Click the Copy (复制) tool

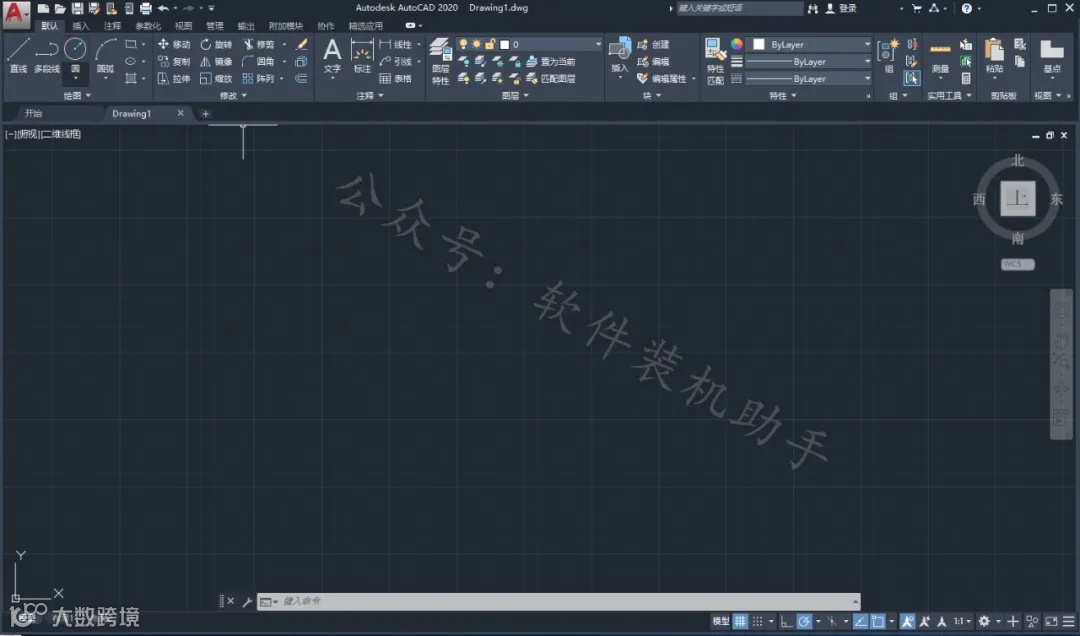click(x=174, y=61)
